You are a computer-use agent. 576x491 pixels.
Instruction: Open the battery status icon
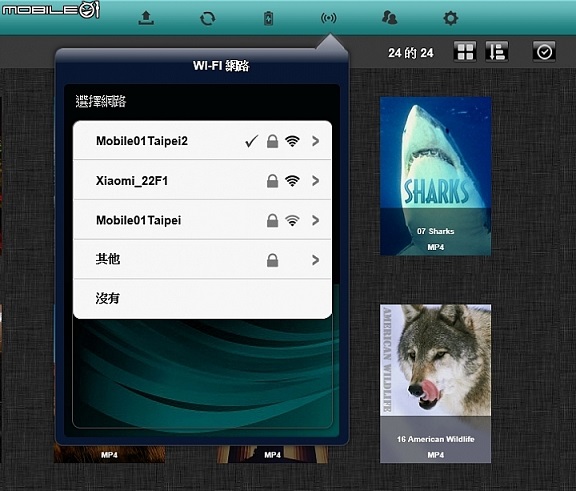click(269, 18)
